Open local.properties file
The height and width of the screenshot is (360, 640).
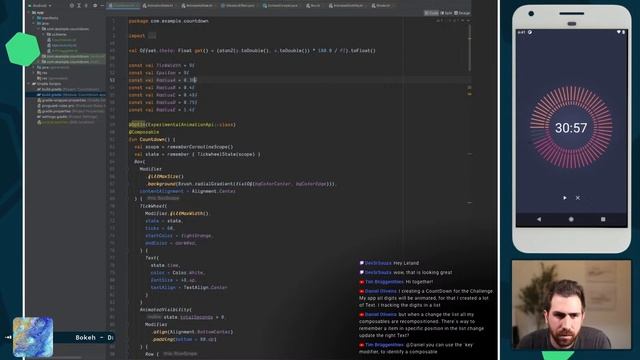point(65,122)
